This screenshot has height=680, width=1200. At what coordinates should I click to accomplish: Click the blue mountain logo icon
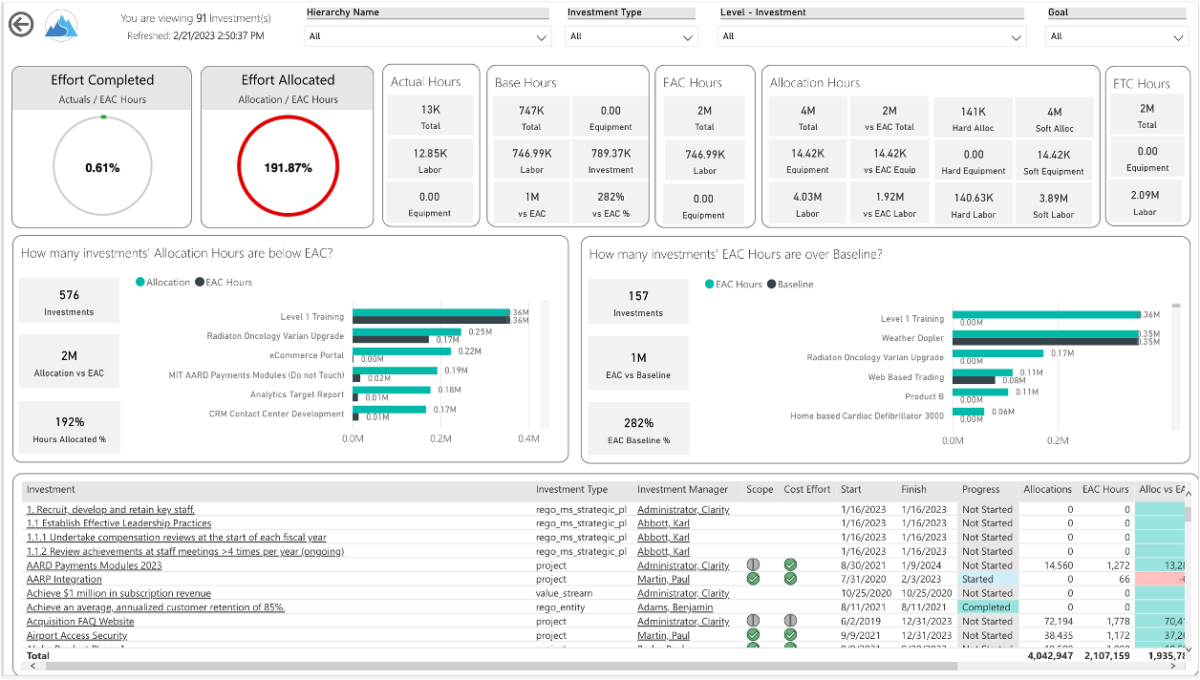[60, 24]
